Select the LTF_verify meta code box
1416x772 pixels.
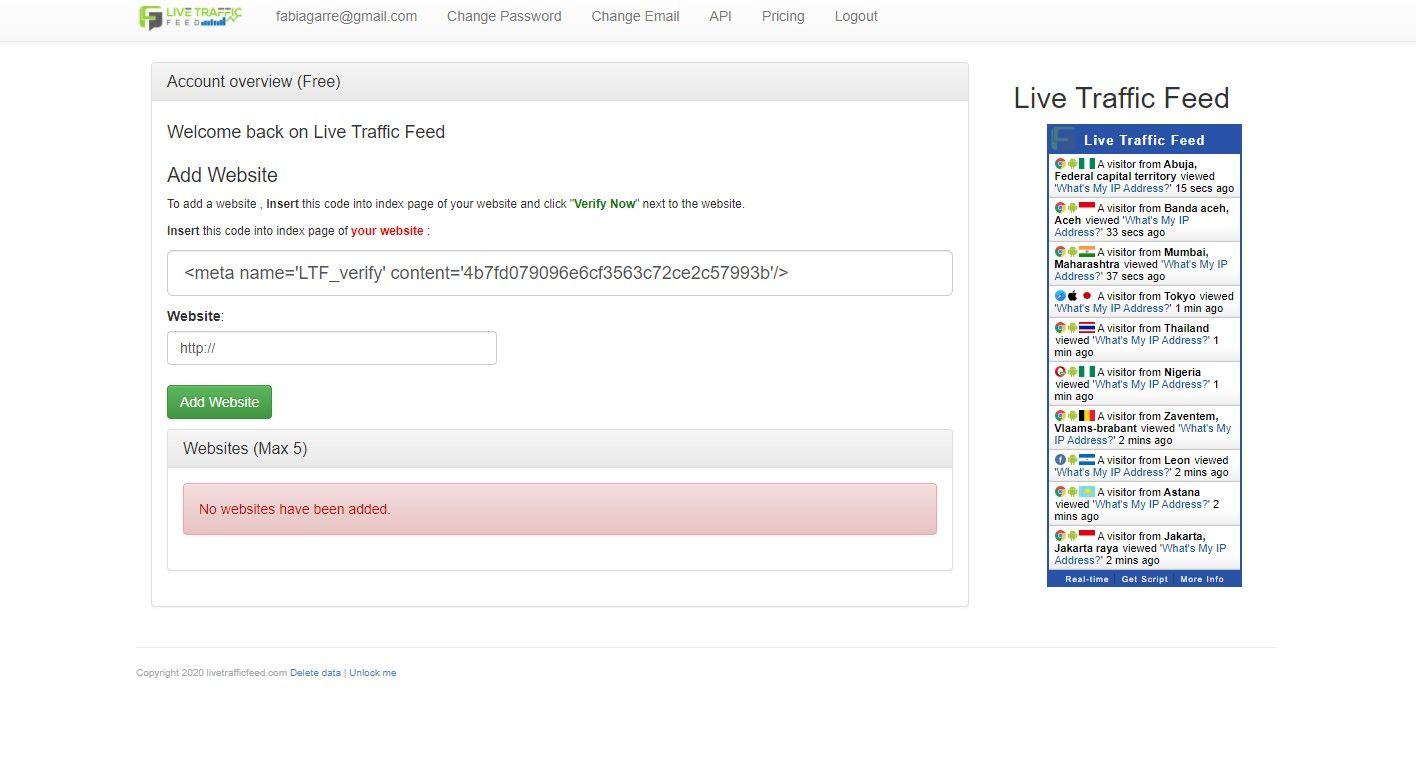[x=560, y=273]
